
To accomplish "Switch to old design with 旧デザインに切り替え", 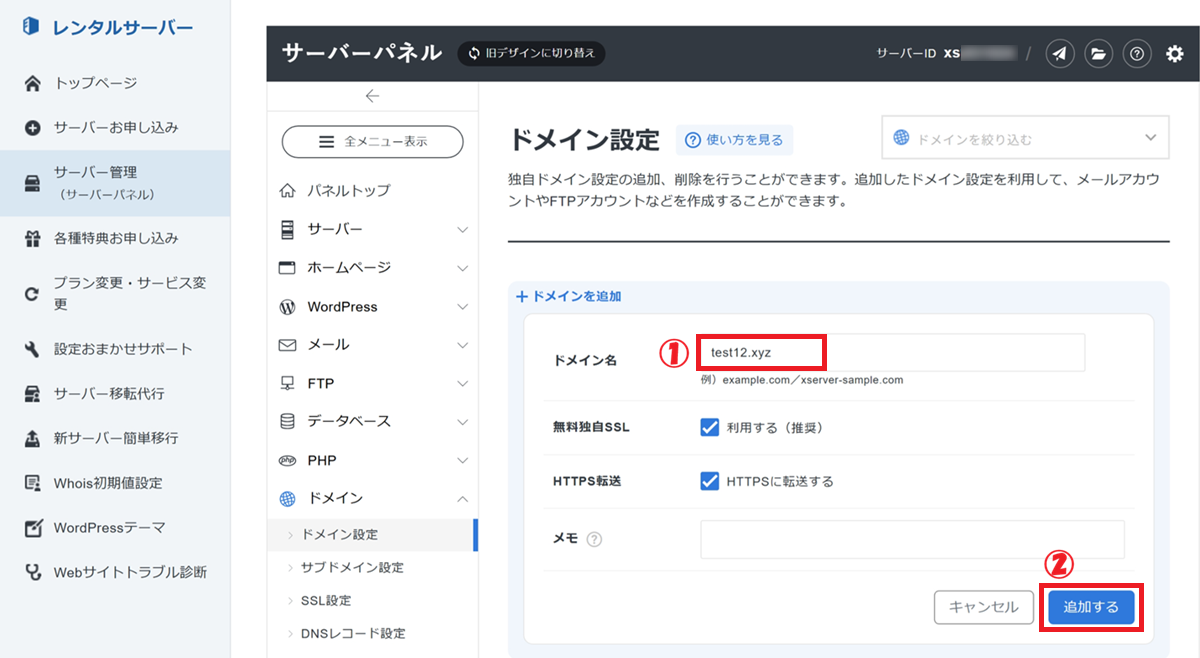I will [532, 53].
